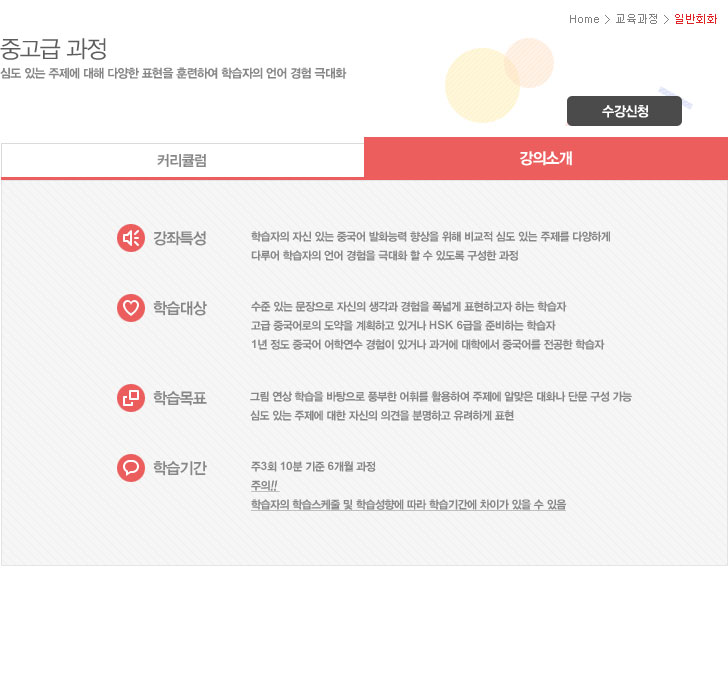
Task: Open 교육과정 in the breadcrumb
Action: (x=637, y=19)
